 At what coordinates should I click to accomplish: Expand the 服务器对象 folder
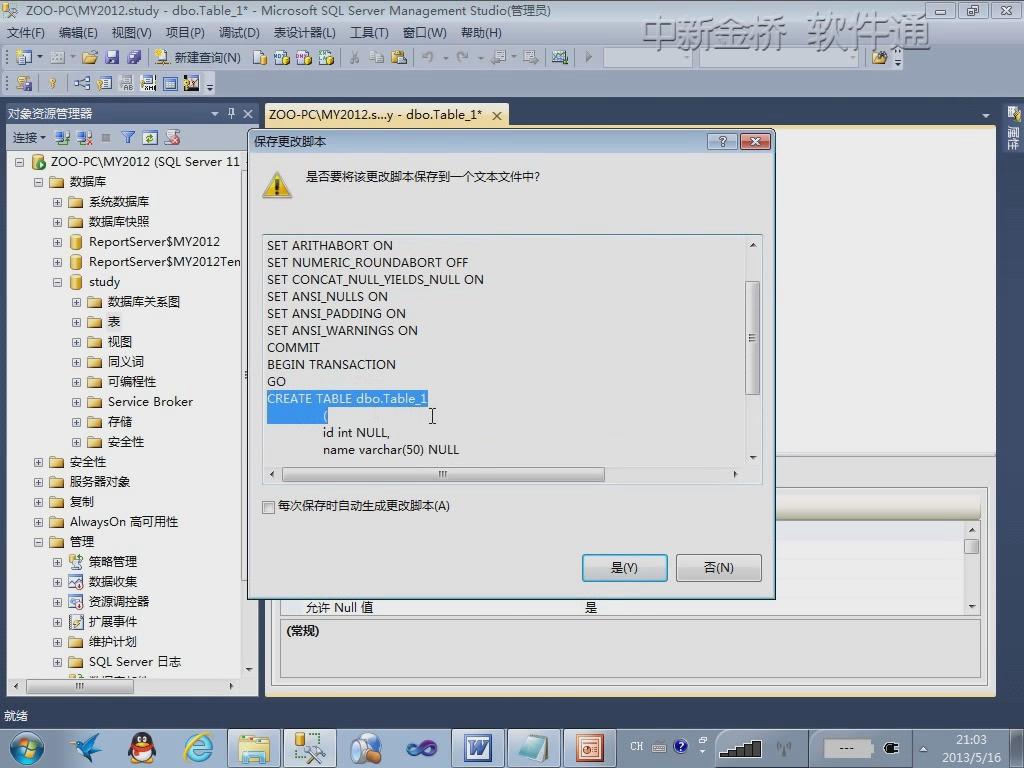(x=39, y=482)
